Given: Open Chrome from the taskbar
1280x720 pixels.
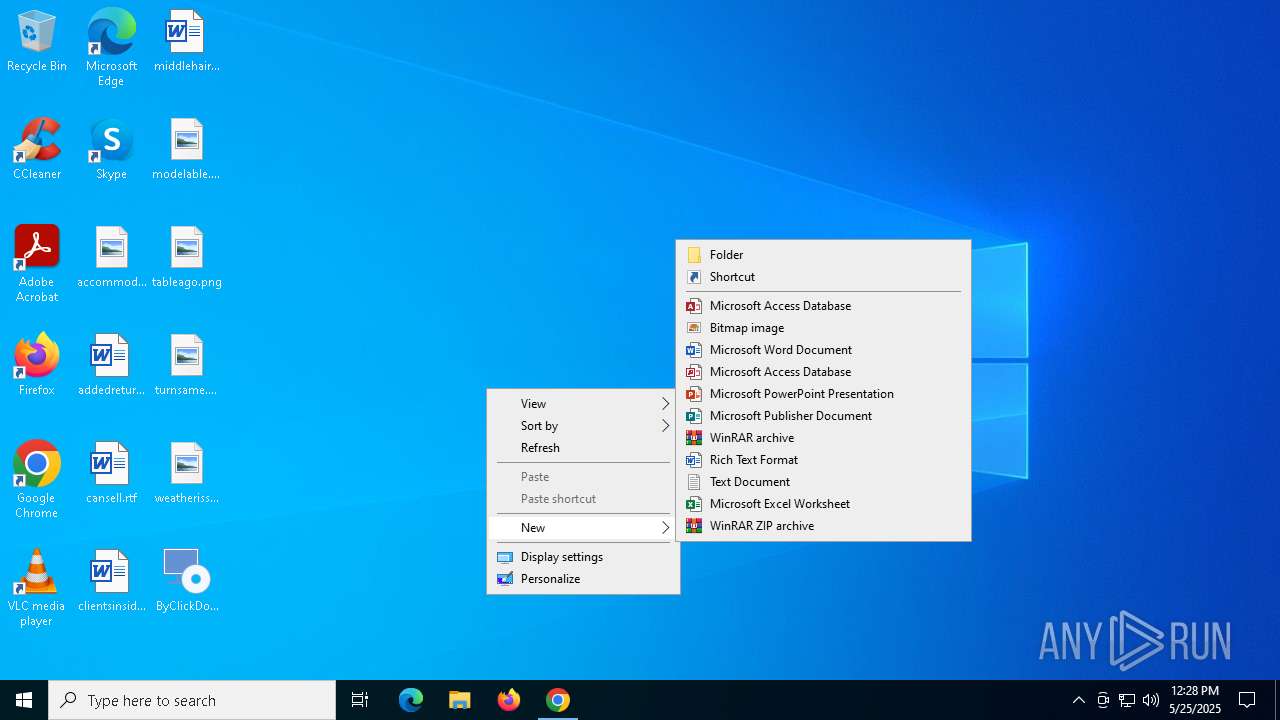Looking at the screenshot, I should coord(558,700).
